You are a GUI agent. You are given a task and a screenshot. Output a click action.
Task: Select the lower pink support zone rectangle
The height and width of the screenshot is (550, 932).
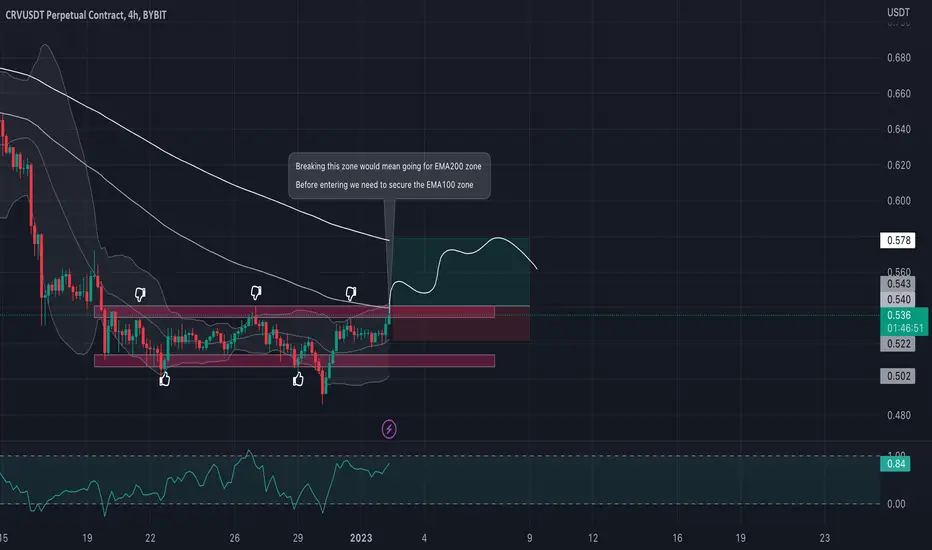pyautogui.click(x=294, y=360)
